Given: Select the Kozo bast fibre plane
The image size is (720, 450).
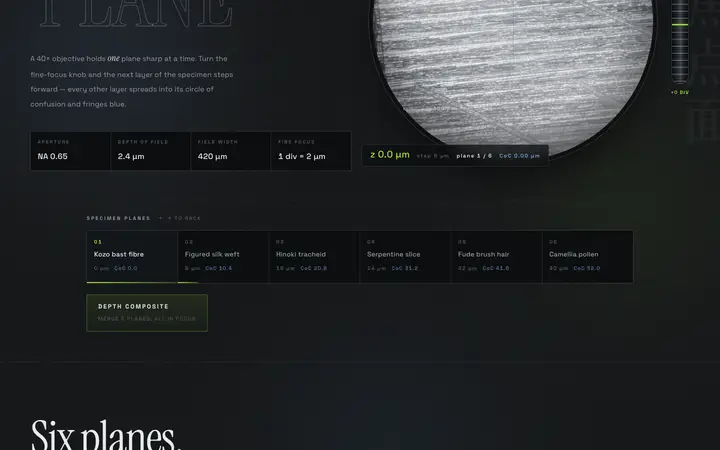Looking at the screenshot, I should (132, 257).
